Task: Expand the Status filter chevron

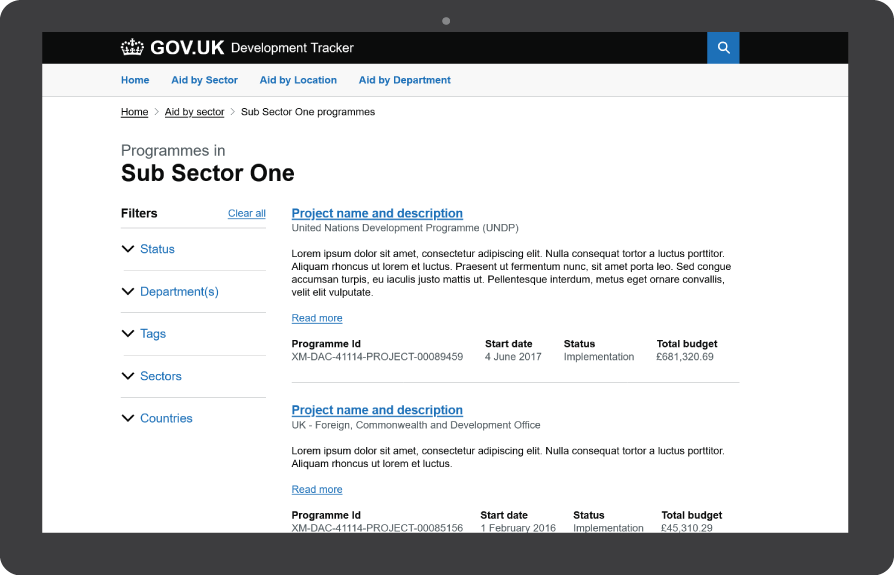Action: [128, 249]
